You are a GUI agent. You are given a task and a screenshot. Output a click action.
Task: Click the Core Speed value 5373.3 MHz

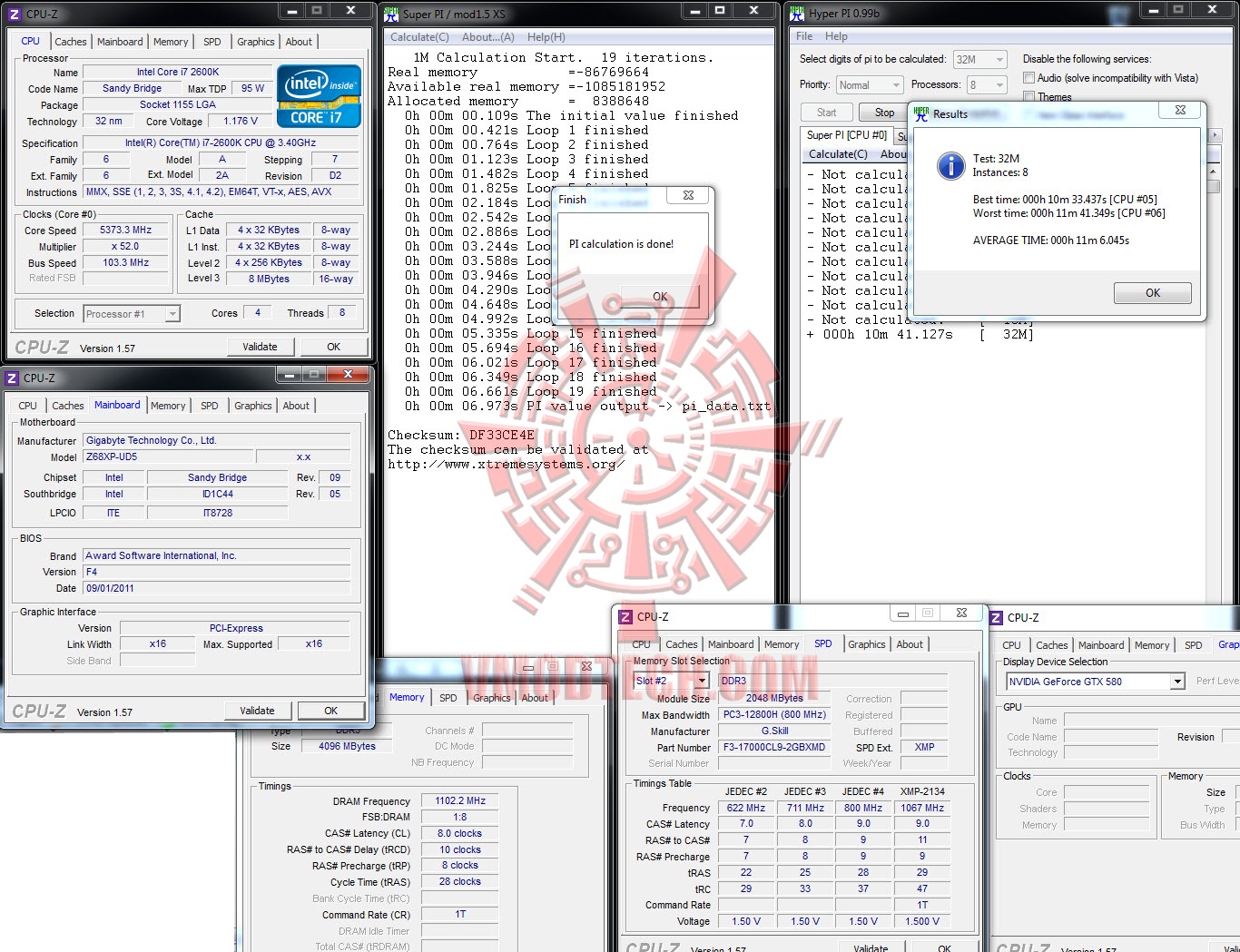[126, 231]
